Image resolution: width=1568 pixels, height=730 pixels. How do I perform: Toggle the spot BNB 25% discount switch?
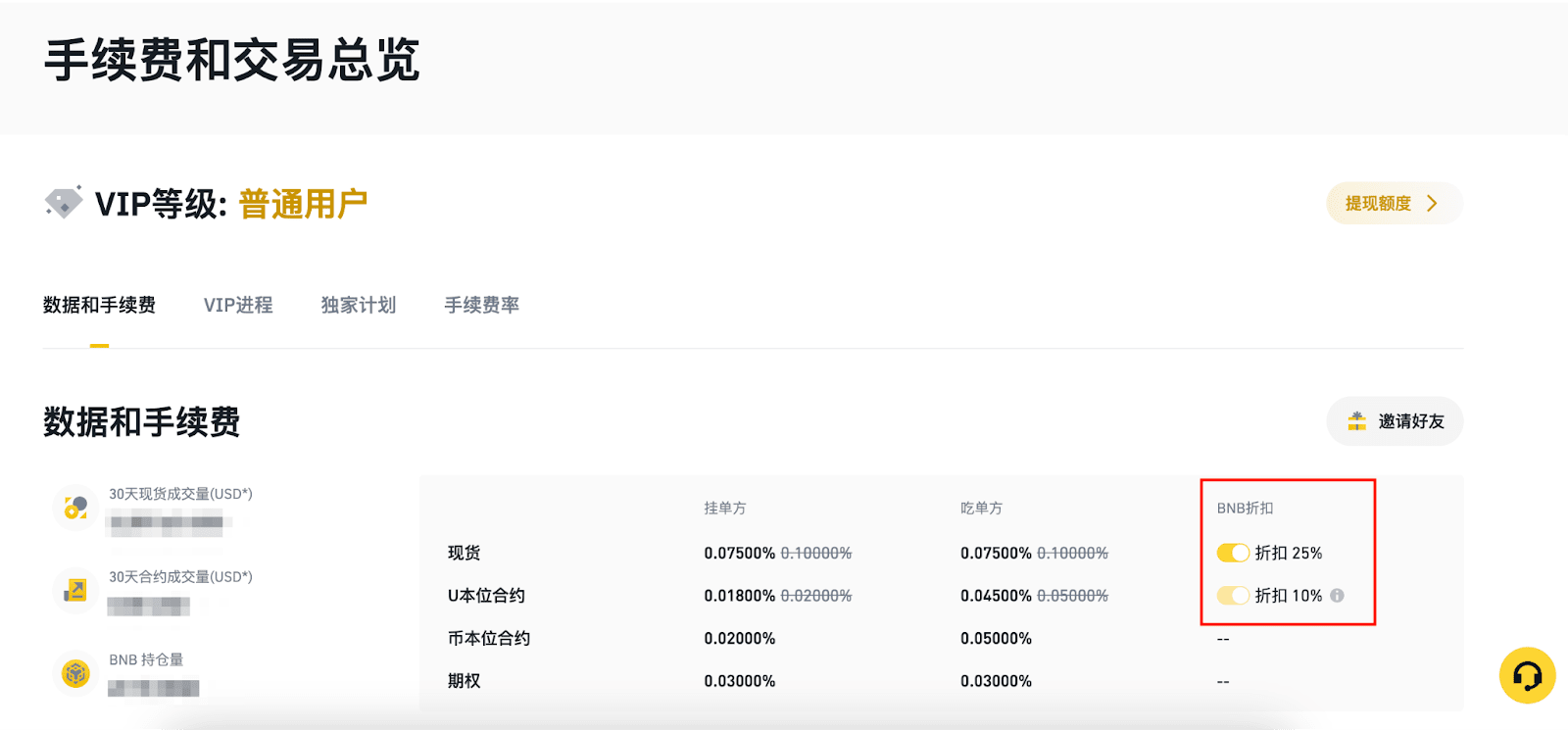1233,553
